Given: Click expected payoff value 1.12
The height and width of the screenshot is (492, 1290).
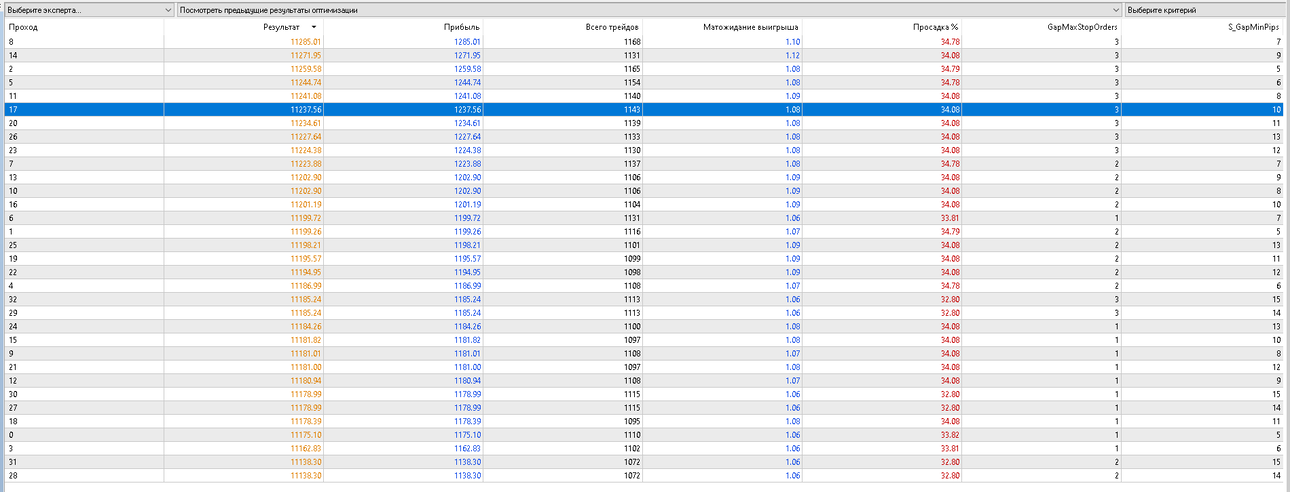Looking at the screenshot, I should (793, 55).
